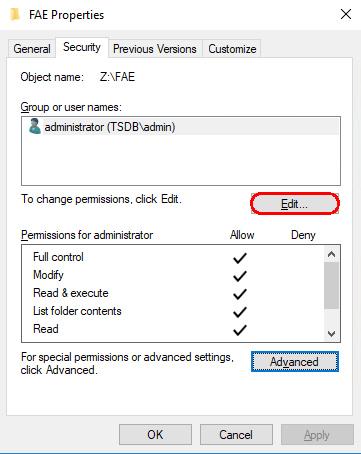Image resolution: width=361 pixels, height=454 pixels.
Task: Click the folder icon in title bar
Action: point(15,15)
